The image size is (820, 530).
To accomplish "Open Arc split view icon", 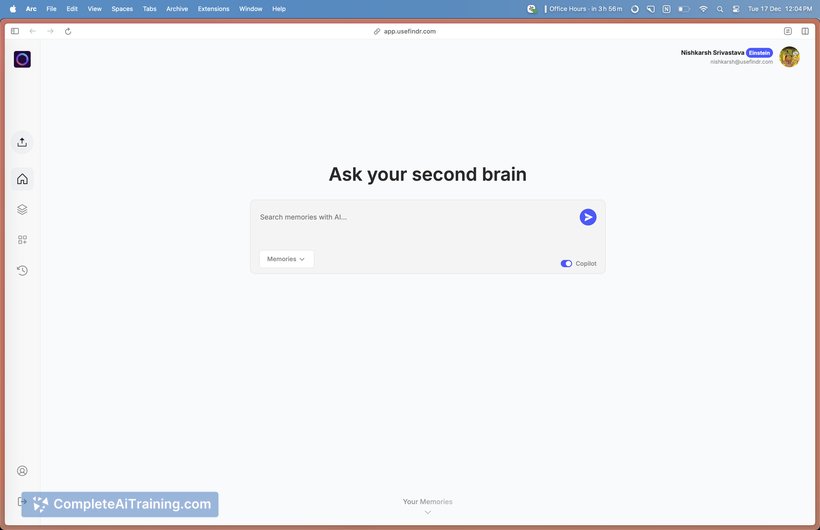I will coord(805,31).
